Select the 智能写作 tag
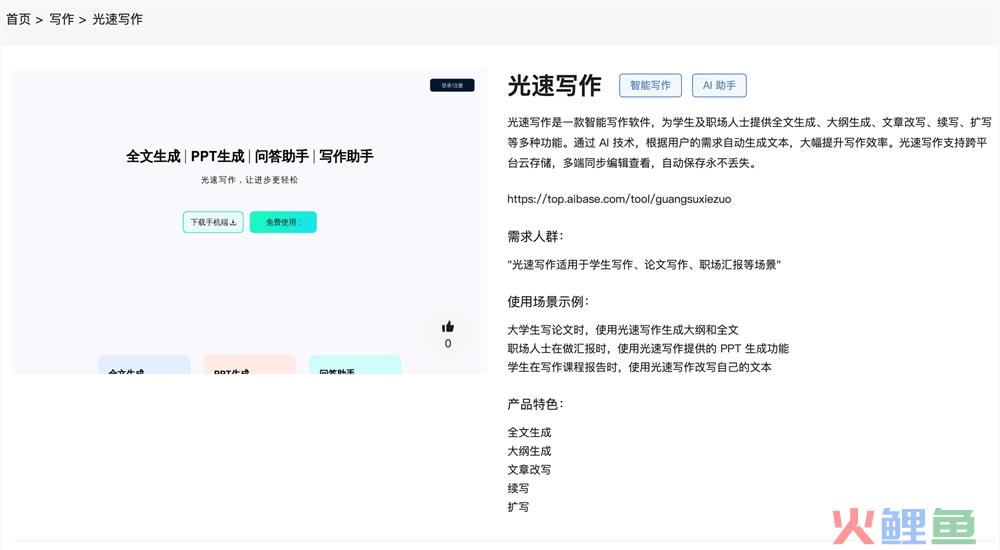This screenshot has height=550, width=1000. [x=650, y=86]
